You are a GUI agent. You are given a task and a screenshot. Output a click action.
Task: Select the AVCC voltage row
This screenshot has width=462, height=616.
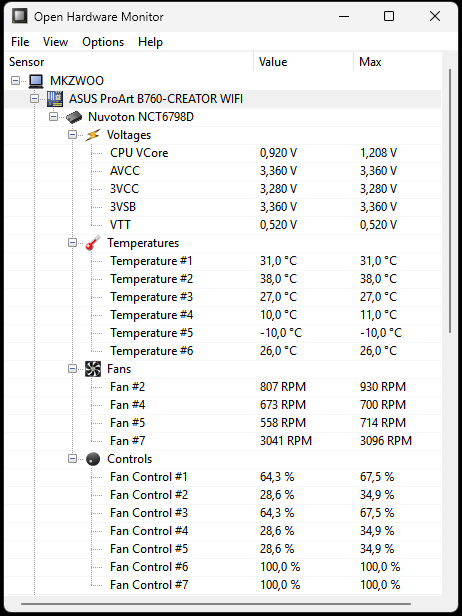[x=223, y=171]
